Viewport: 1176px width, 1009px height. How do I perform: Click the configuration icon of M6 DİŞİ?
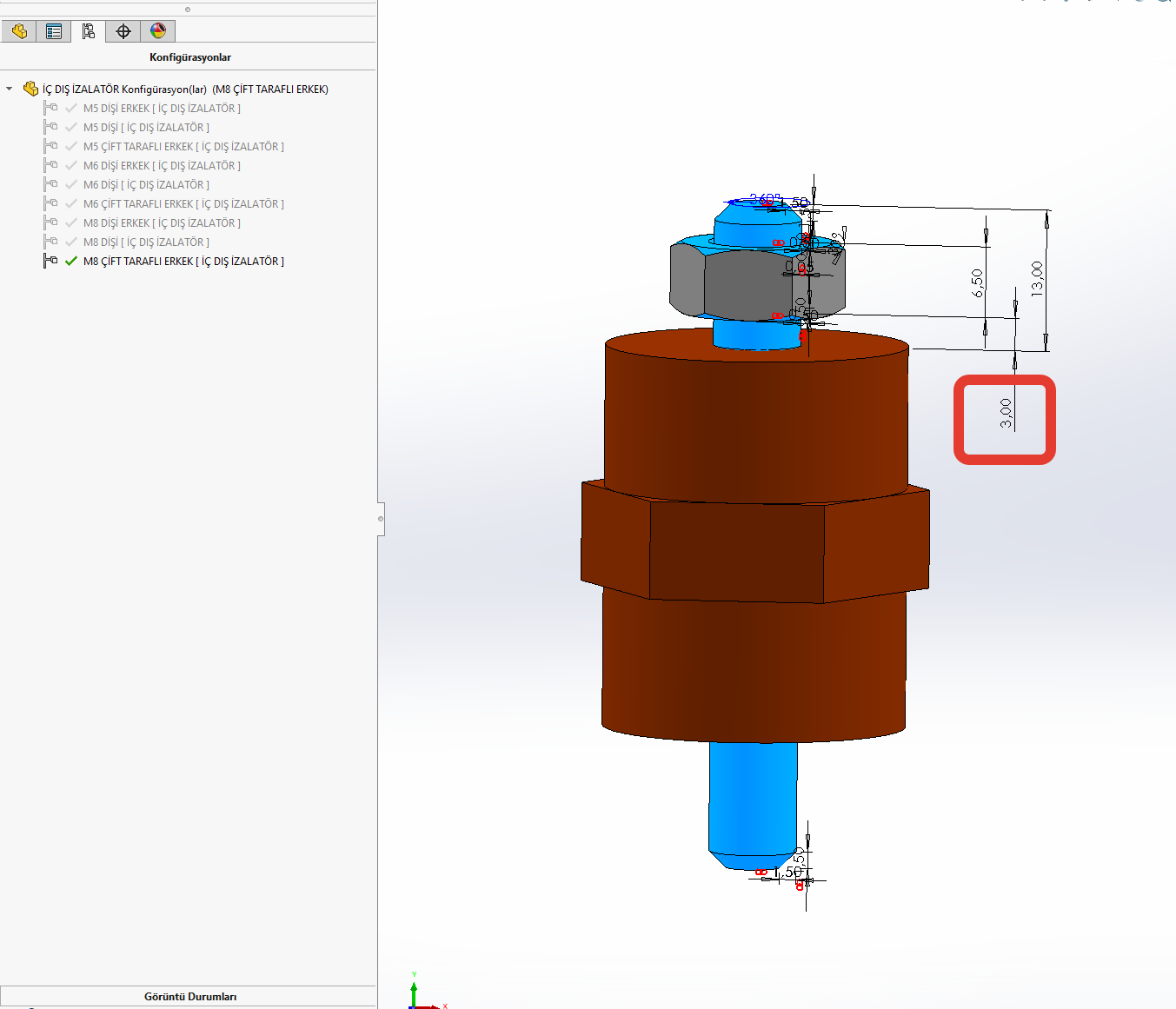pyautogui.click(x=50, y=184)
